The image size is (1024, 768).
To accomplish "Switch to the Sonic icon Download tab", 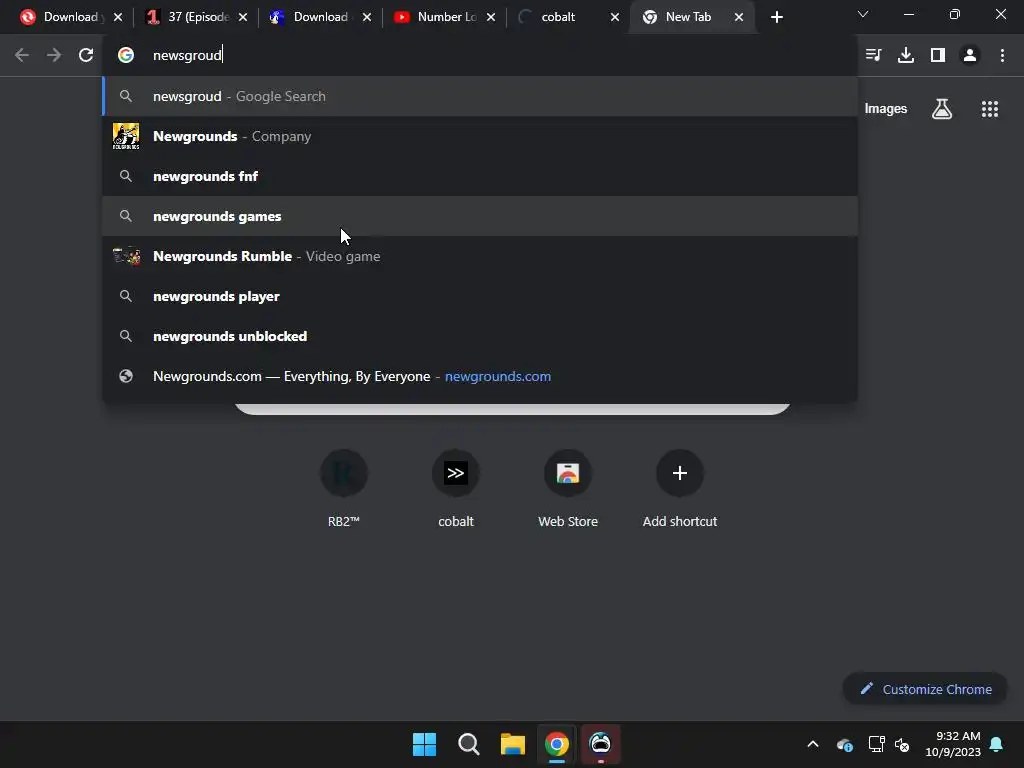I will pyautogui.click(x=320, y=17).
